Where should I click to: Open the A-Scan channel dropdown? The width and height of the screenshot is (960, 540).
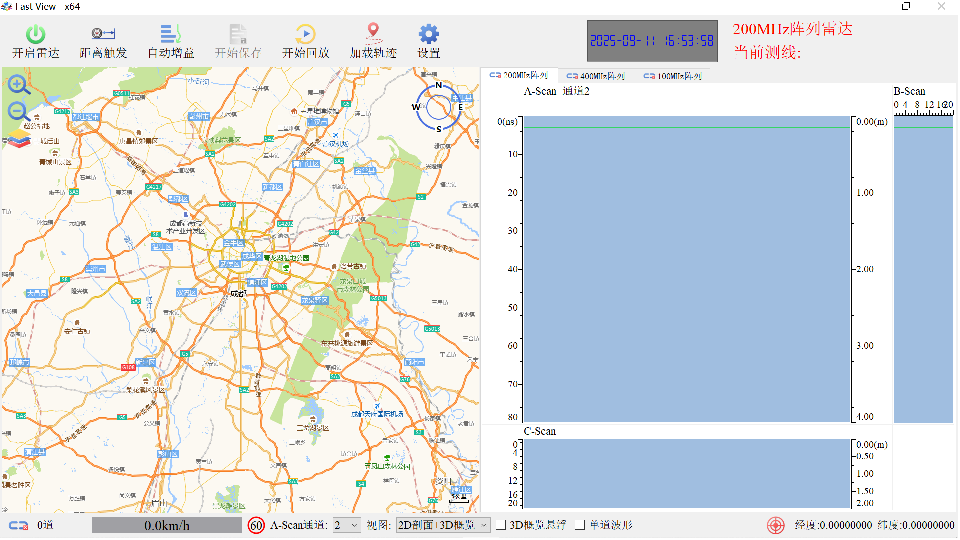347,525
